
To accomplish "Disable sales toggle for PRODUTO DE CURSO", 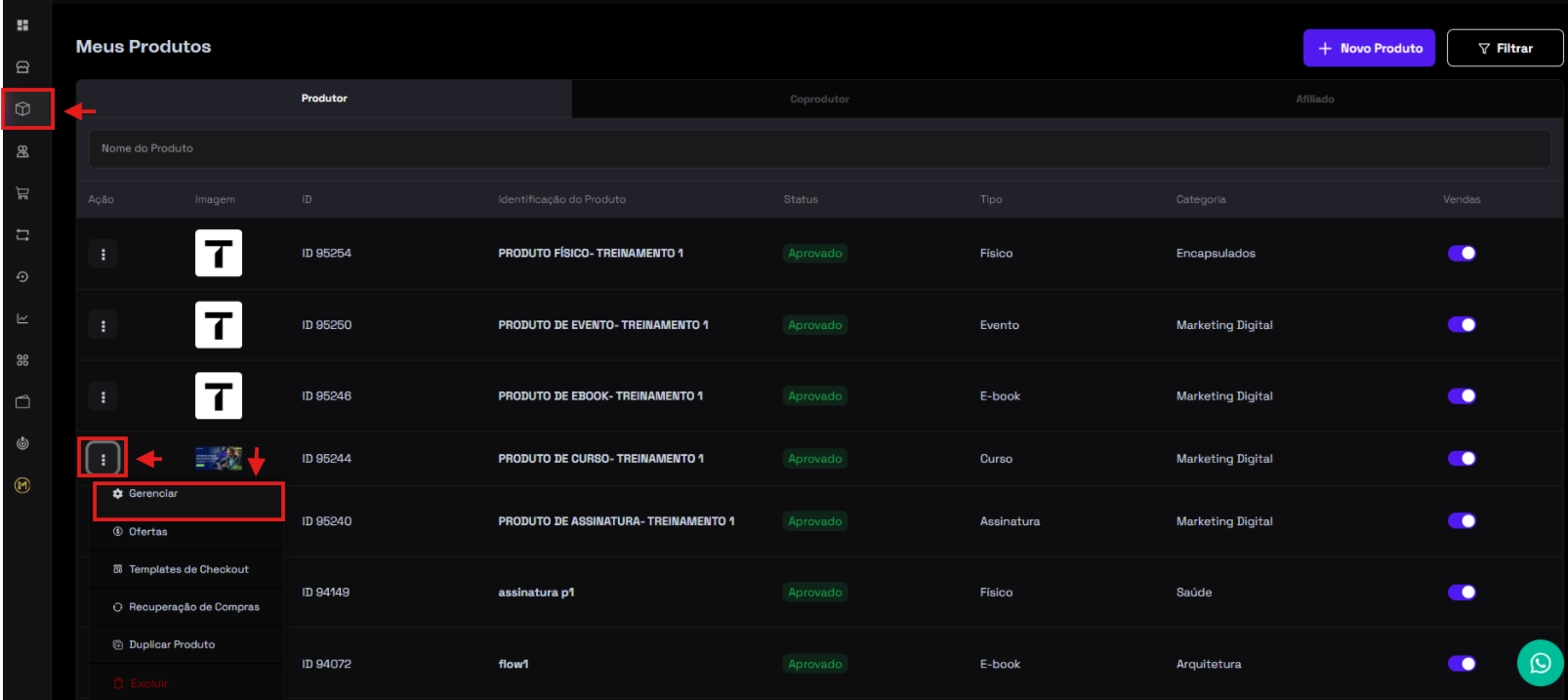I will (x=1461, y=459).
